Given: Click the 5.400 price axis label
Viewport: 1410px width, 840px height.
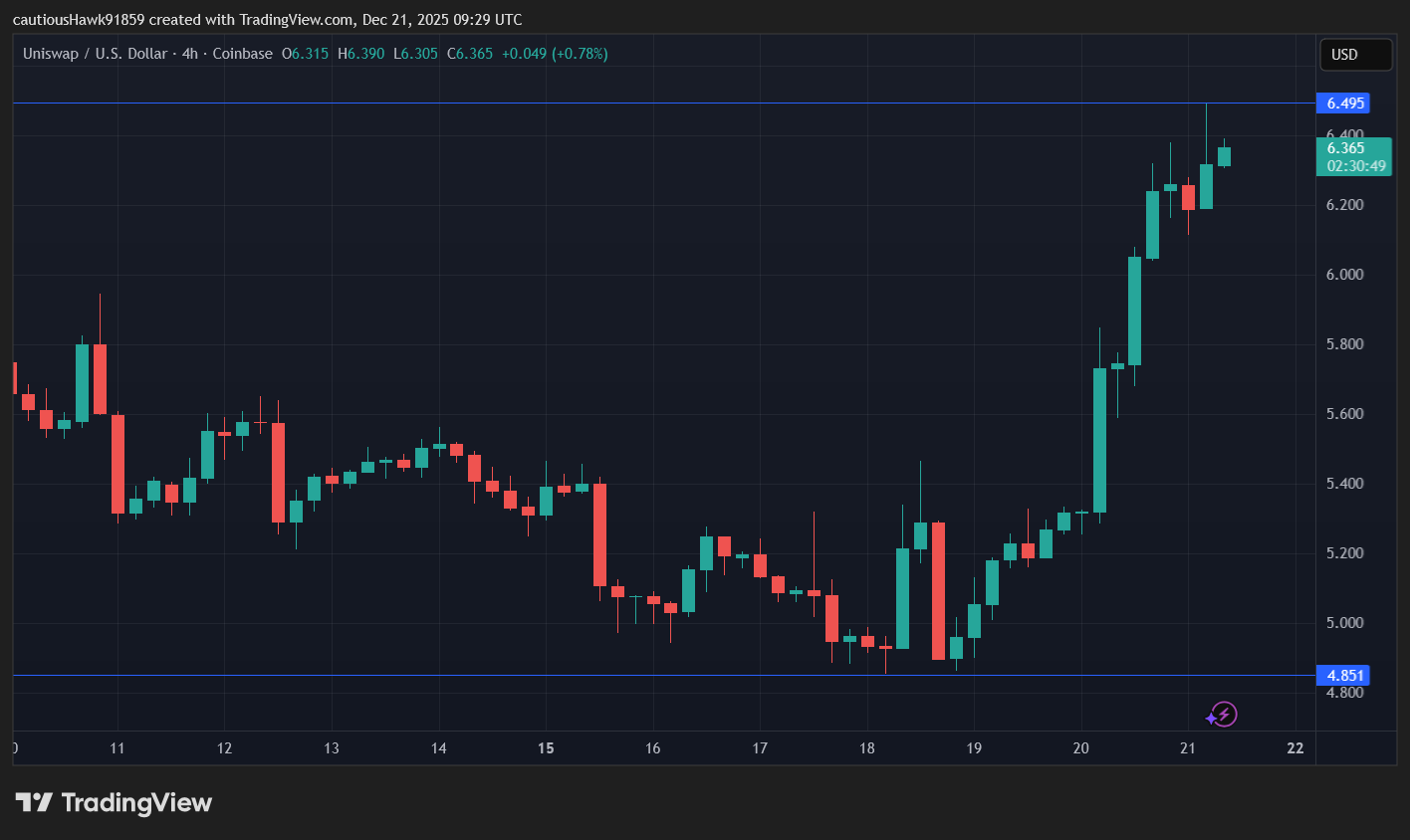Looking at the screenshot, I should (x=1344, y=484).
